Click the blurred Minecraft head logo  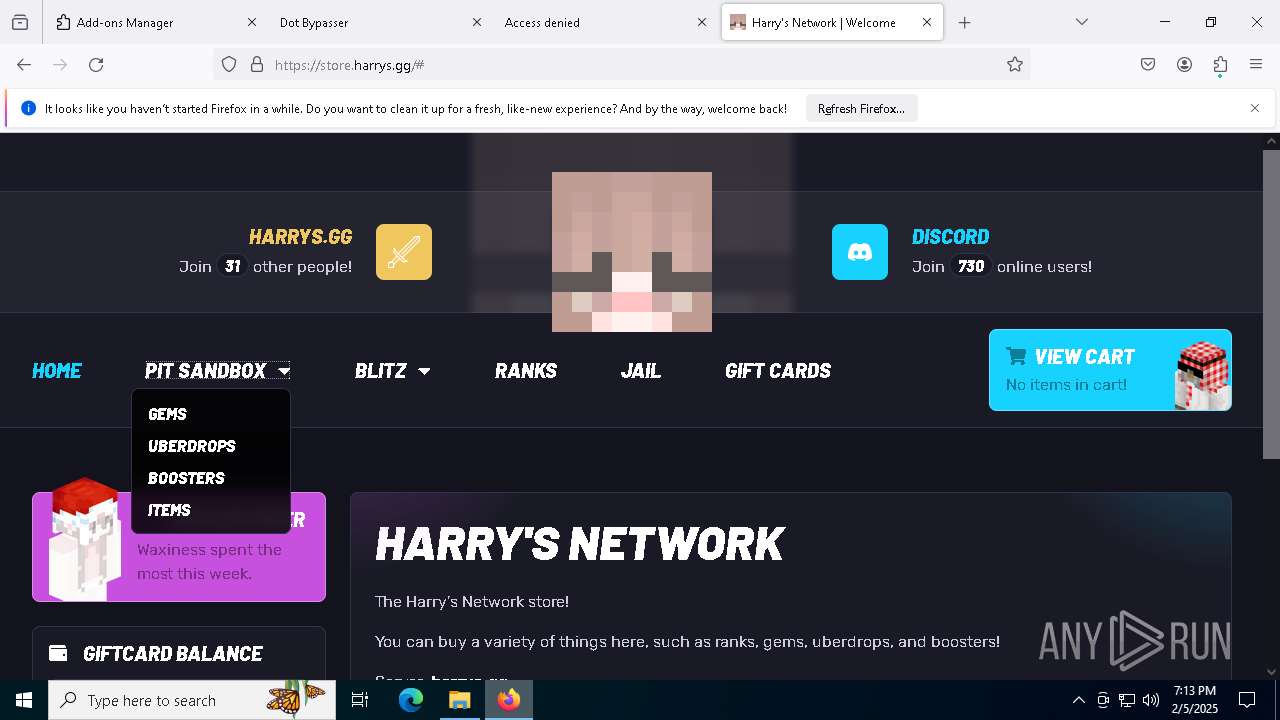[632, 252]
